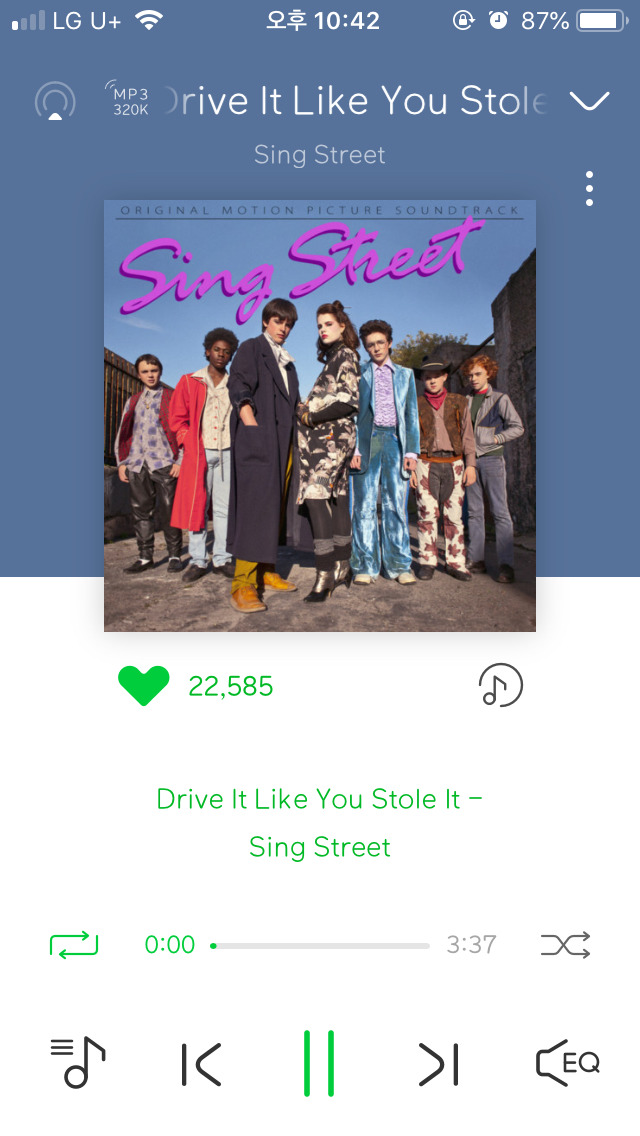The image size is (640, 1136).
Task: Tap the MP3 320K quality badge
Action: click(x=129, y=99)
